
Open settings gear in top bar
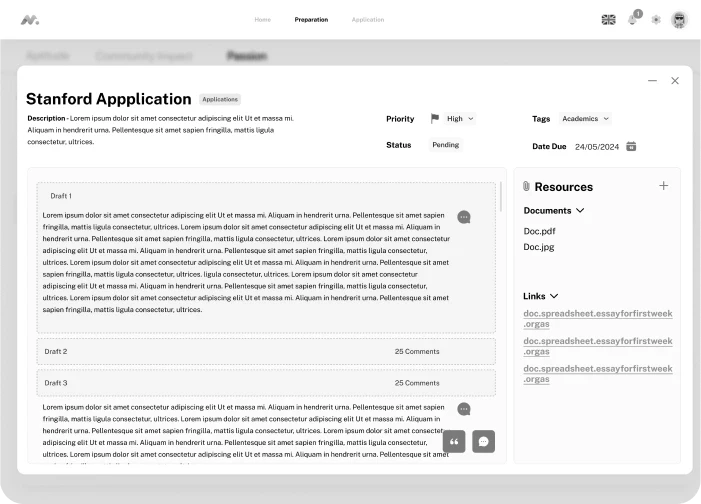[656, 20]
